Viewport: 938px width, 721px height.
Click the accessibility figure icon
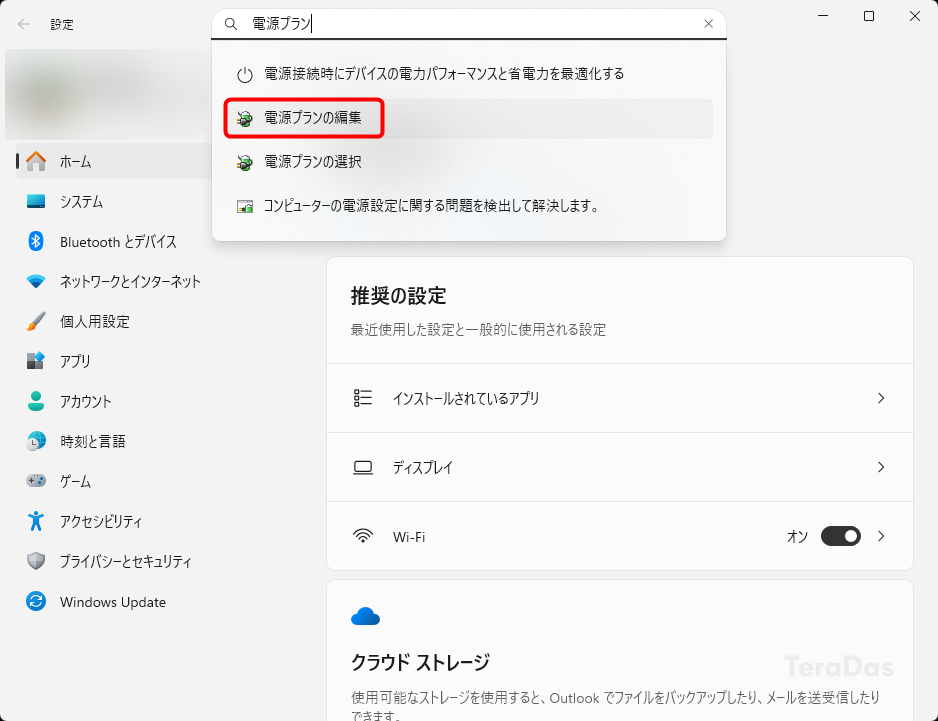pos(36,521)
